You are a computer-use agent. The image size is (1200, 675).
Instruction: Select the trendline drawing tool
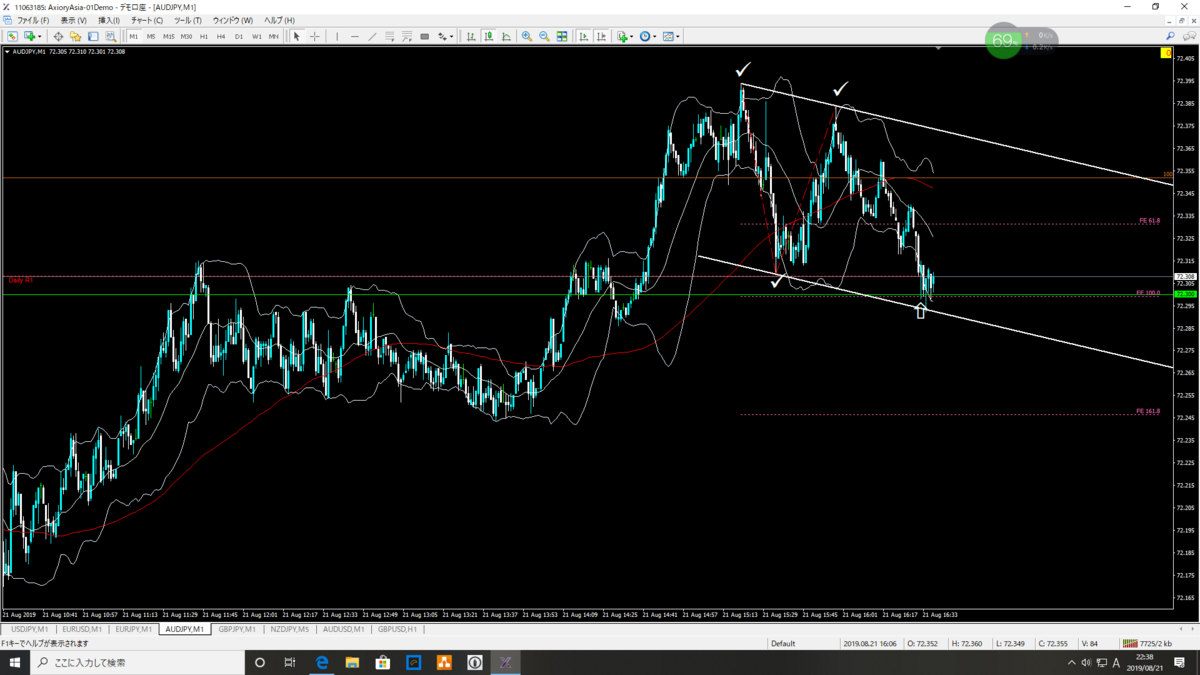pyautogui.click(x=372, y=37)
